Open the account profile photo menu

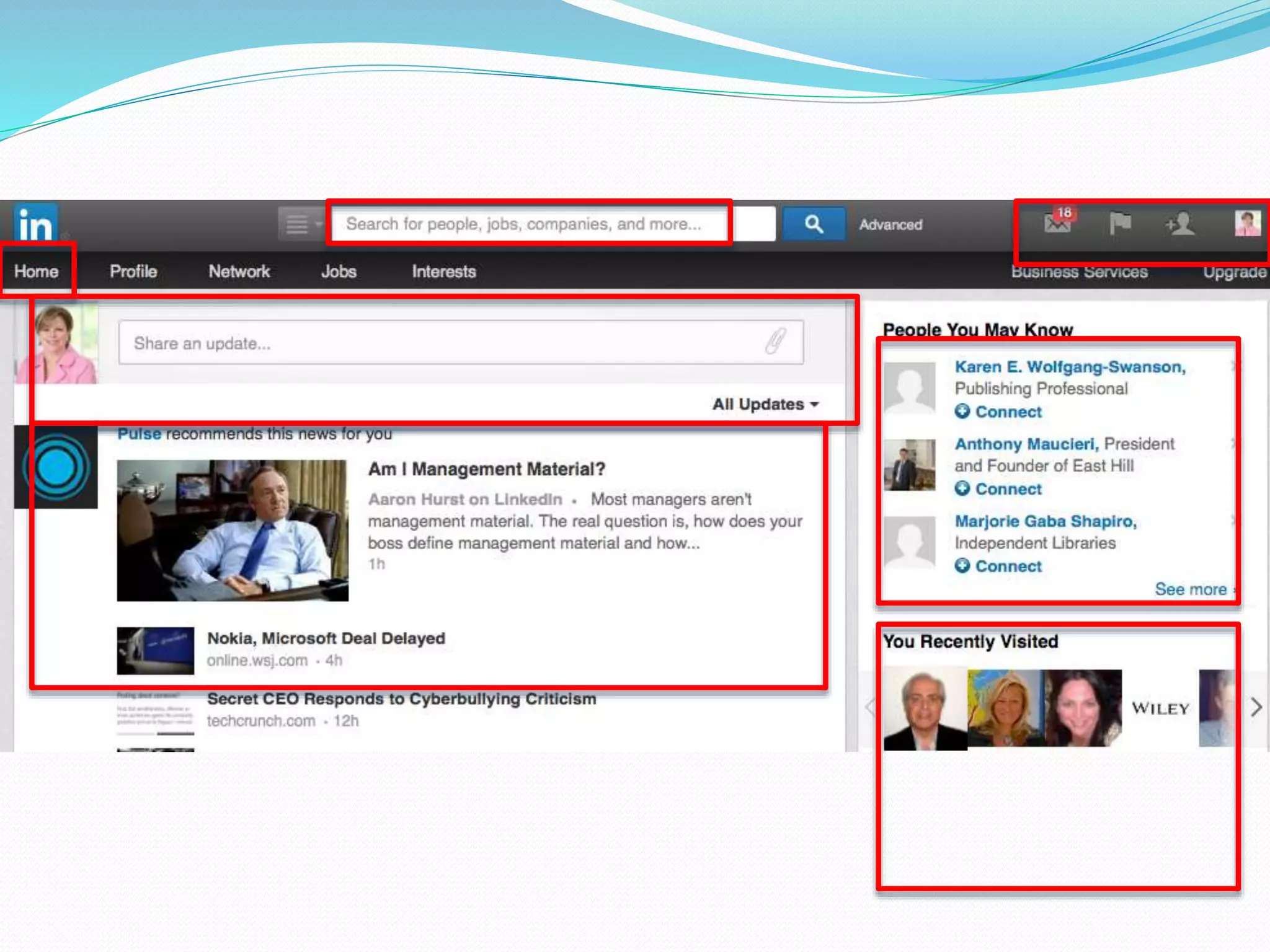(1247, 223)
